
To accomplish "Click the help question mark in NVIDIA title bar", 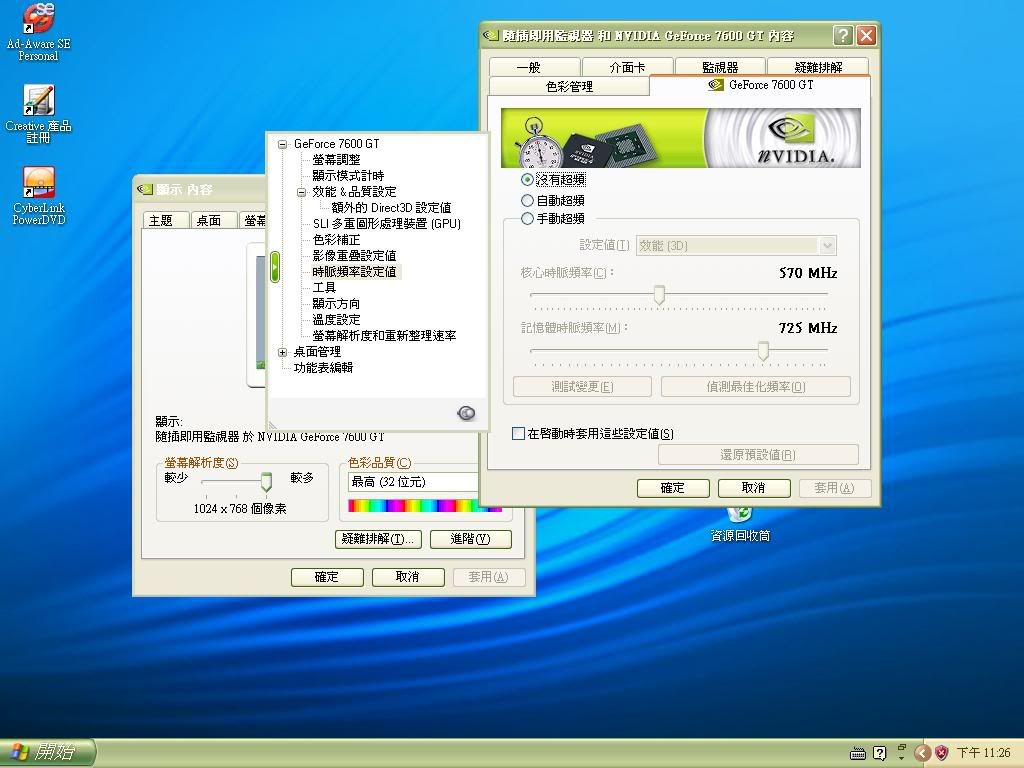I will (x=843, y=36).
